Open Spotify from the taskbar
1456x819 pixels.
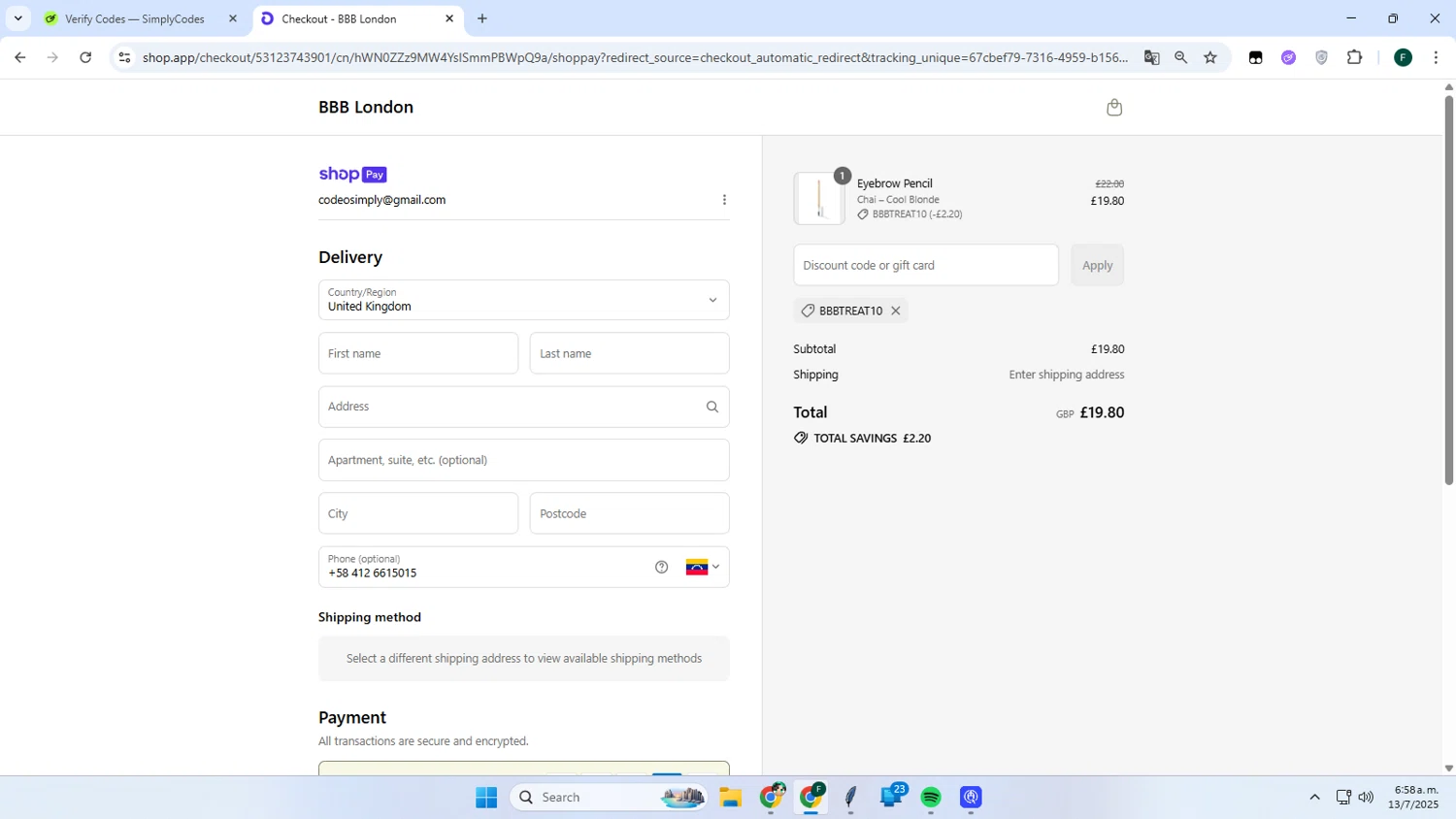click(931, 798)
